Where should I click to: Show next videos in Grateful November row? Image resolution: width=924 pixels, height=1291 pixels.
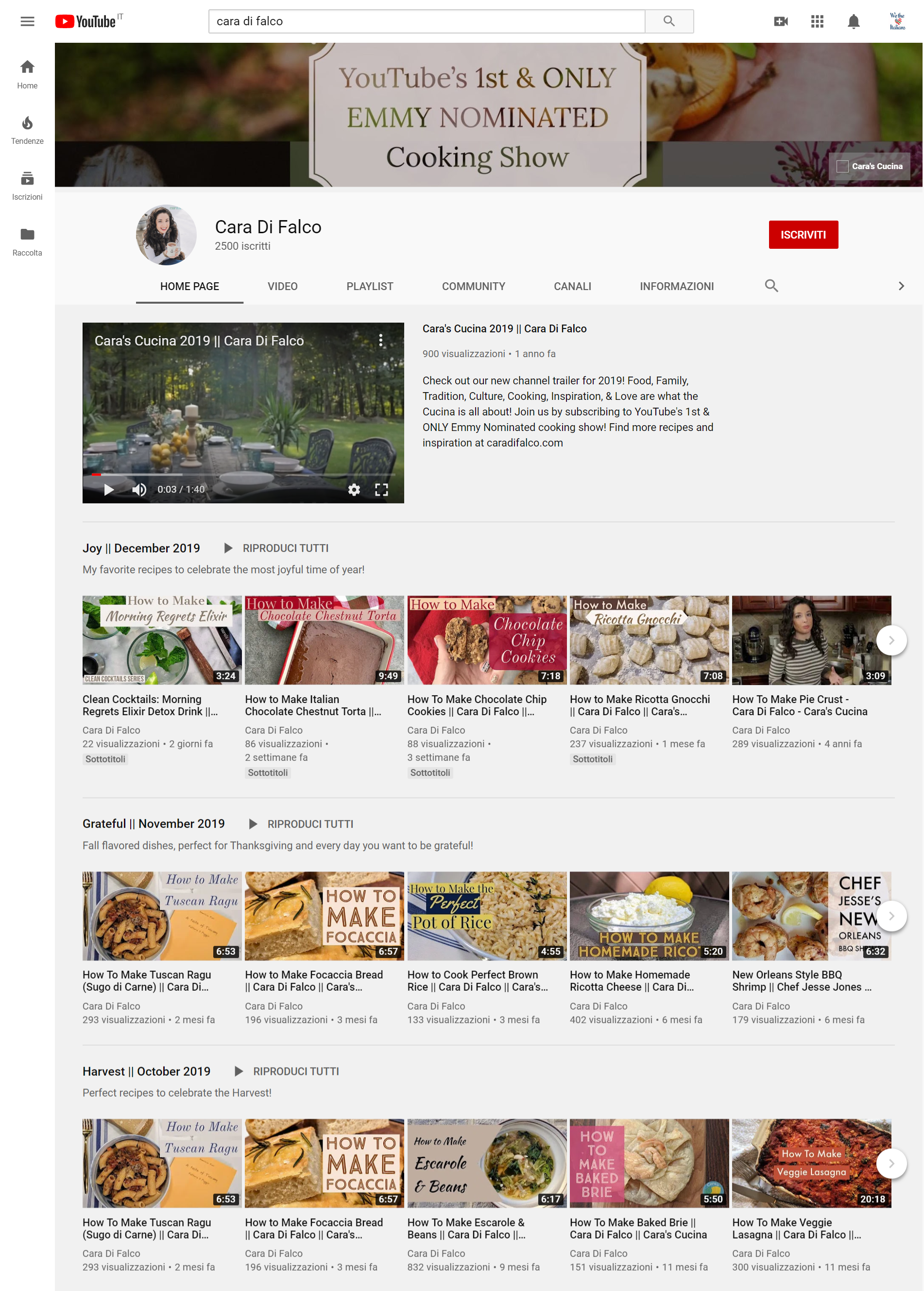891,915
